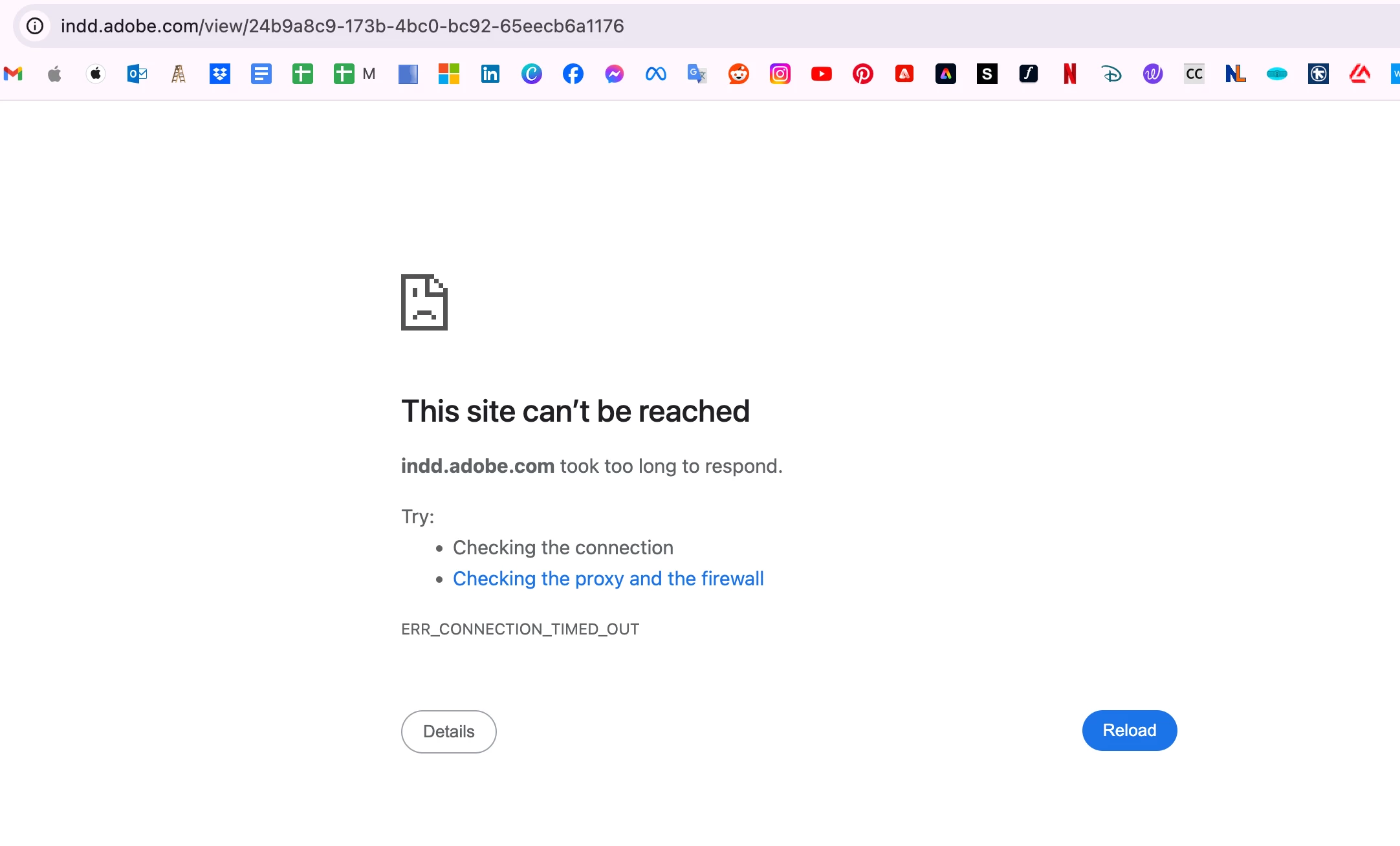Click the Reload button
Screen dimensions: 1400x846
pos(1129,730)
